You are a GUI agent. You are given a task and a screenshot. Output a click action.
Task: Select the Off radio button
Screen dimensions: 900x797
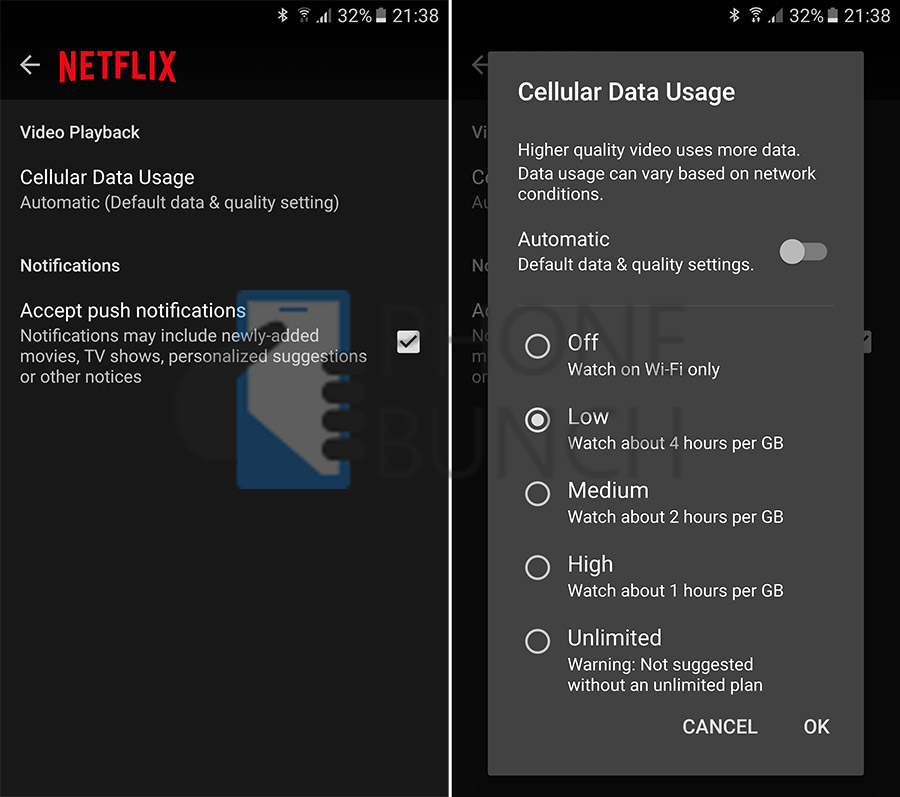coord(538,346)
